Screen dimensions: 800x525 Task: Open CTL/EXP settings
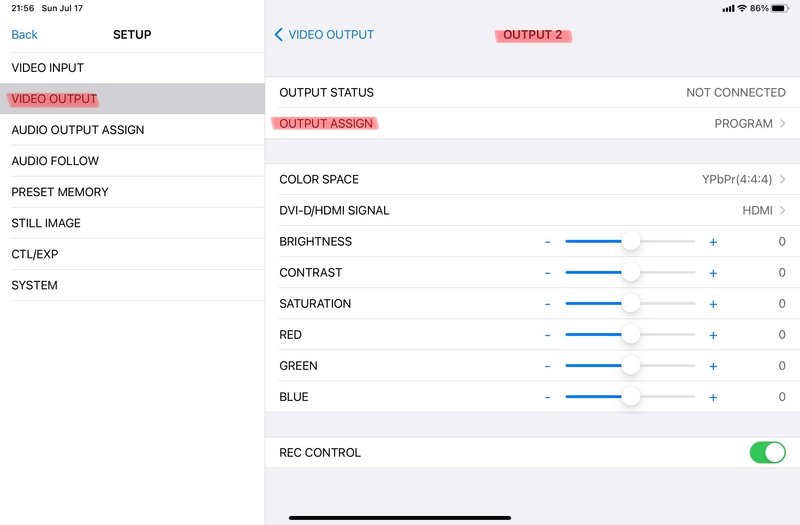(x=132, y=254)
